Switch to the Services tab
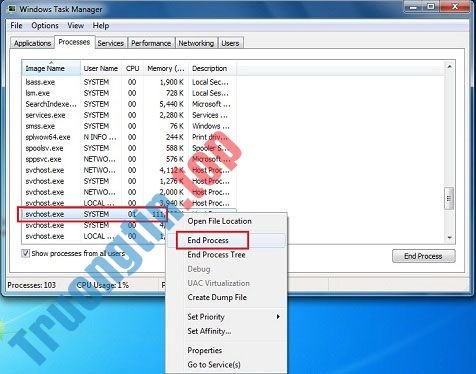 pyautogui.click(x=111, y=43)
